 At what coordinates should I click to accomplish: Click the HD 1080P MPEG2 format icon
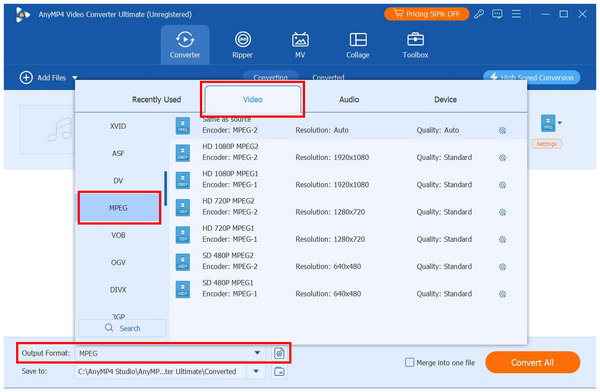pos(183,153)
